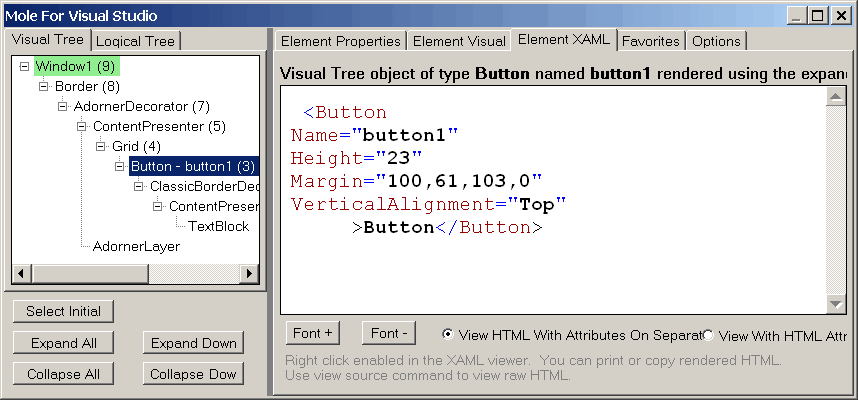Screen dimensions: 858x400
Task: Click the XAML viewer scroll down arrow
Action: tap(836, 303)
